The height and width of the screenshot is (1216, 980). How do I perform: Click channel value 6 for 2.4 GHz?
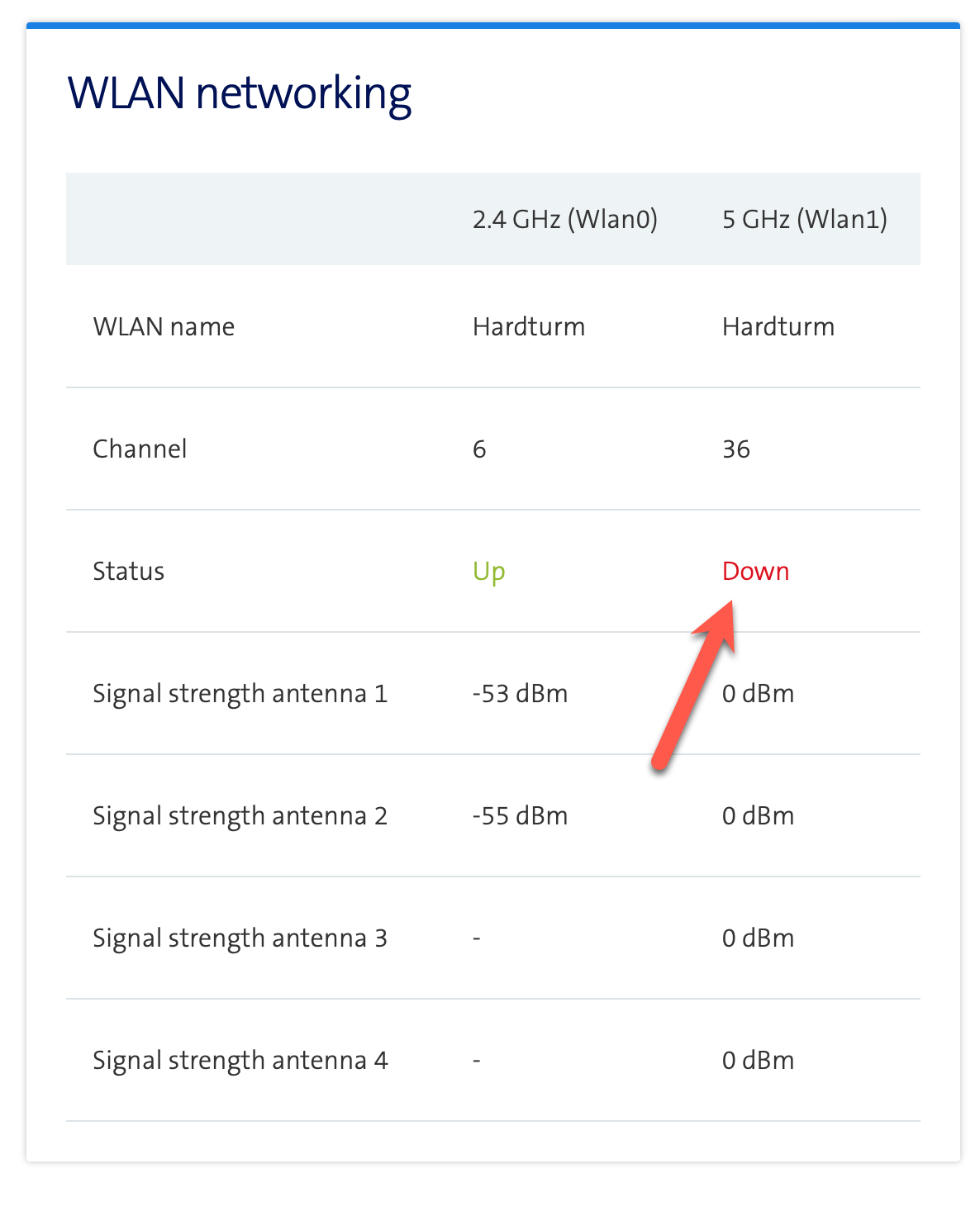click(x=479, y=449)
